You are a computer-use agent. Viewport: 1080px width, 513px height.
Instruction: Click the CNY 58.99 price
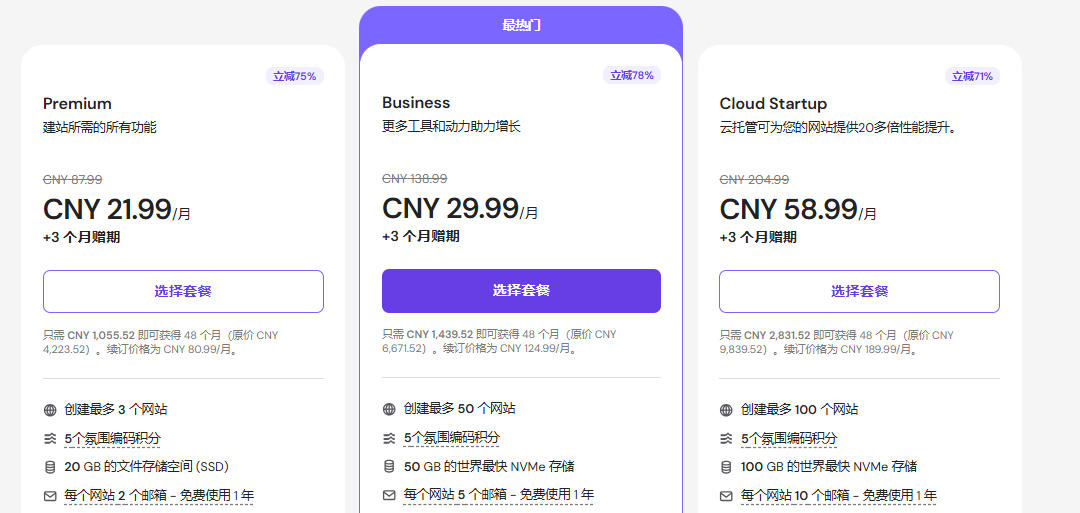788,209
